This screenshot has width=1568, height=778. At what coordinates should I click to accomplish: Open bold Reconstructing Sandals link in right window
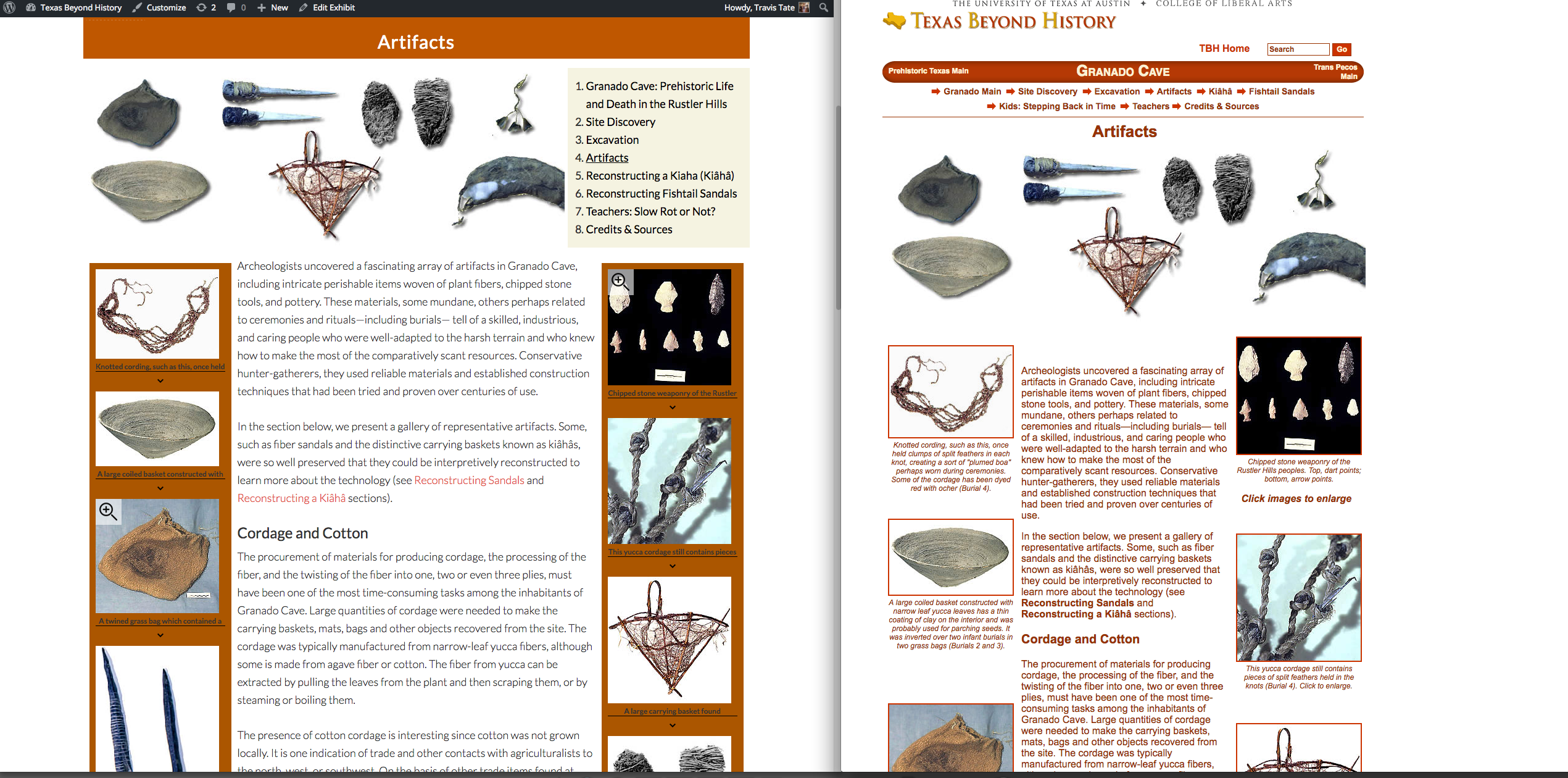[x=1077, y=603]
